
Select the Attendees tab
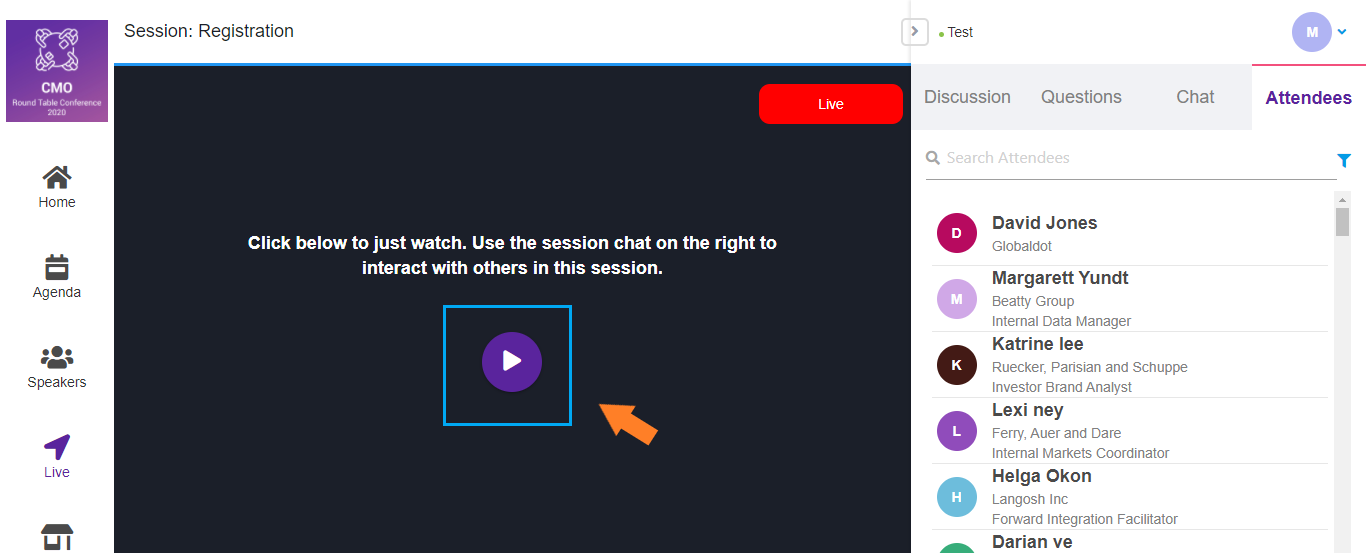pyautogui.click(x=1309, y=98)
